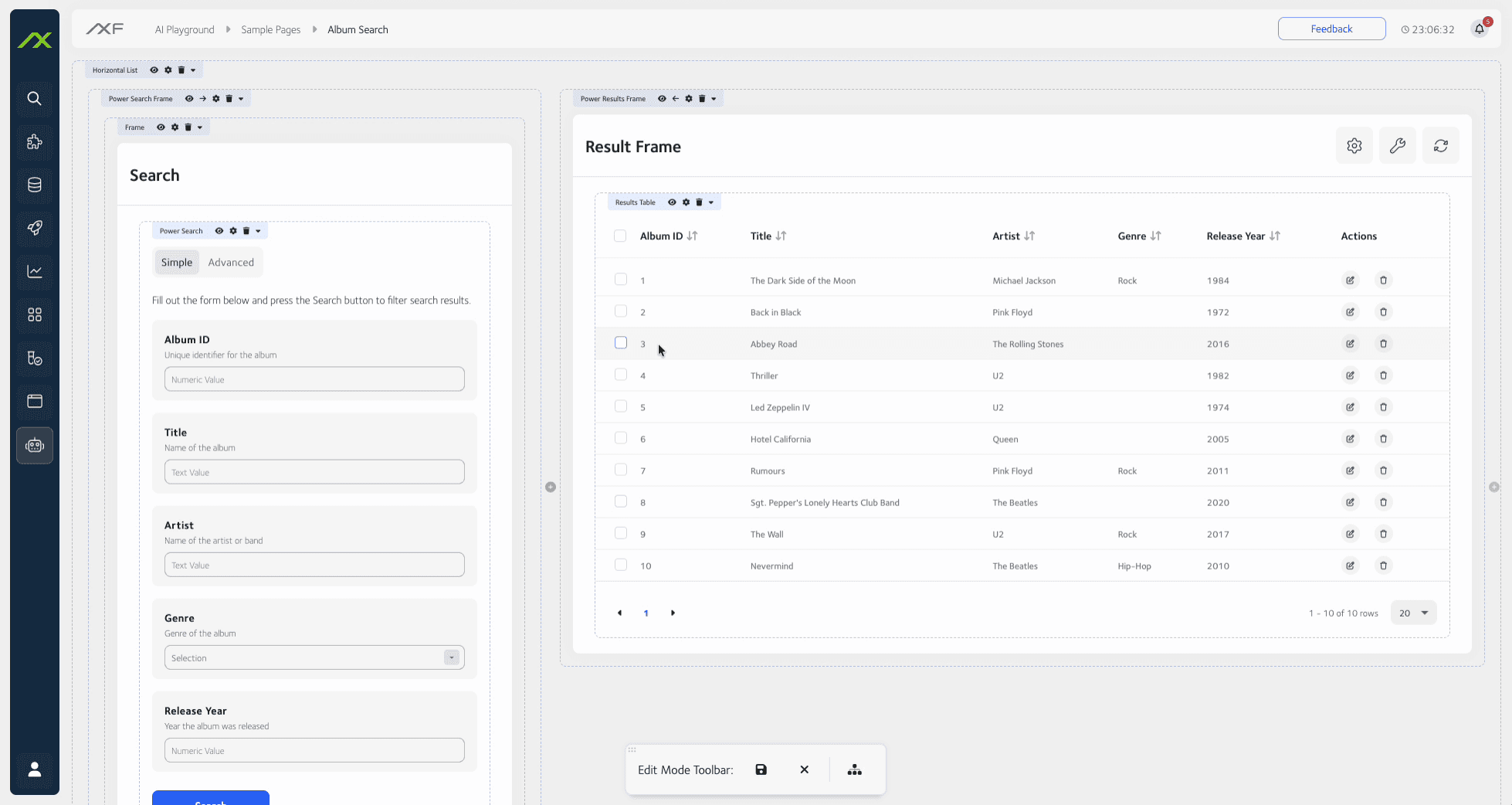Toggle visibility eye of Horizontal List

[x=154, y=70]
